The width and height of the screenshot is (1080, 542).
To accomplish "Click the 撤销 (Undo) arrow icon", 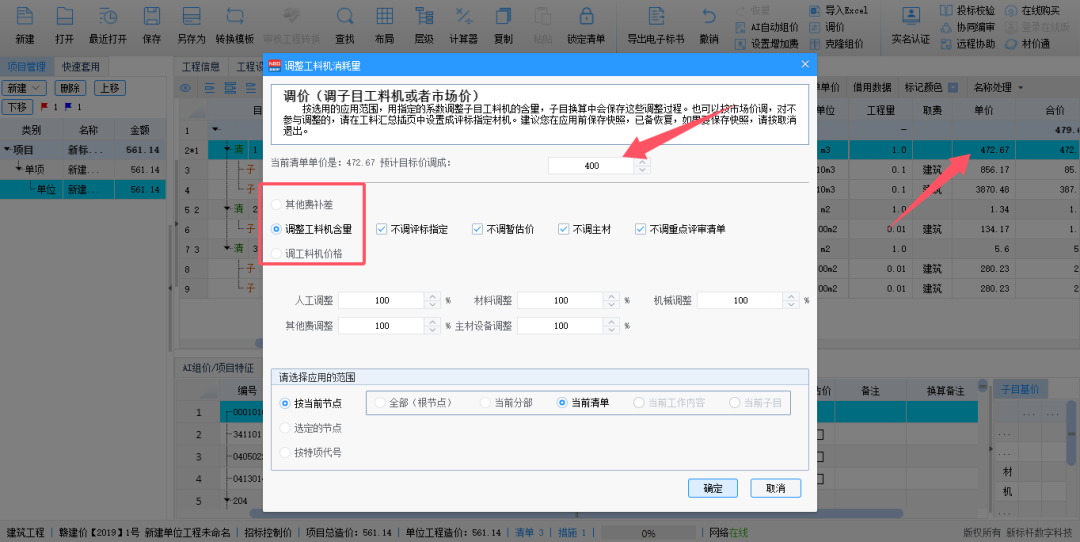I will (x=709, y=17).
